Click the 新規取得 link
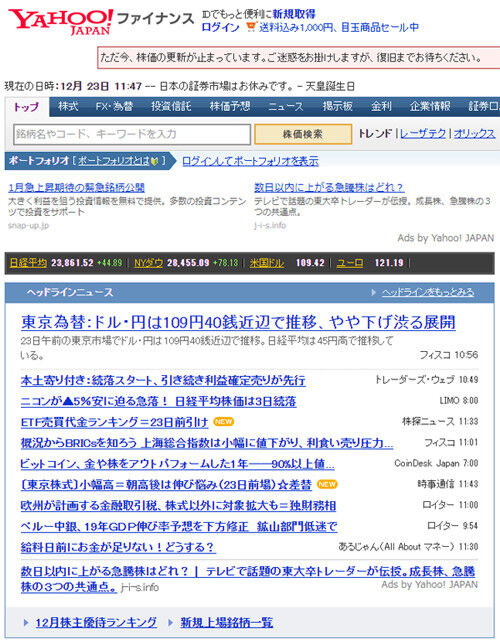Viewport: 500px width, 642px height. click(x=294, y=14)
